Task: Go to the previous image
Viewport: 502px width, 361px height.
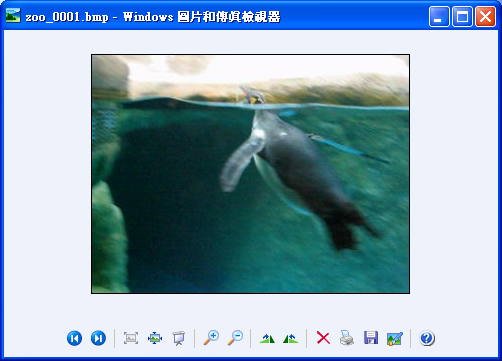Action: [x=74, y=338]
